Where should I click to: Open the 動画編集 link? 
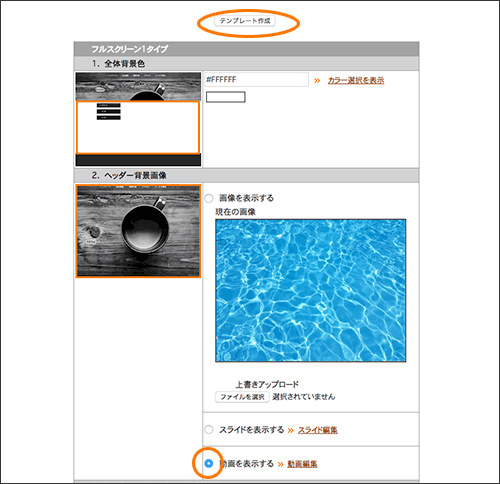pos(302,464)
